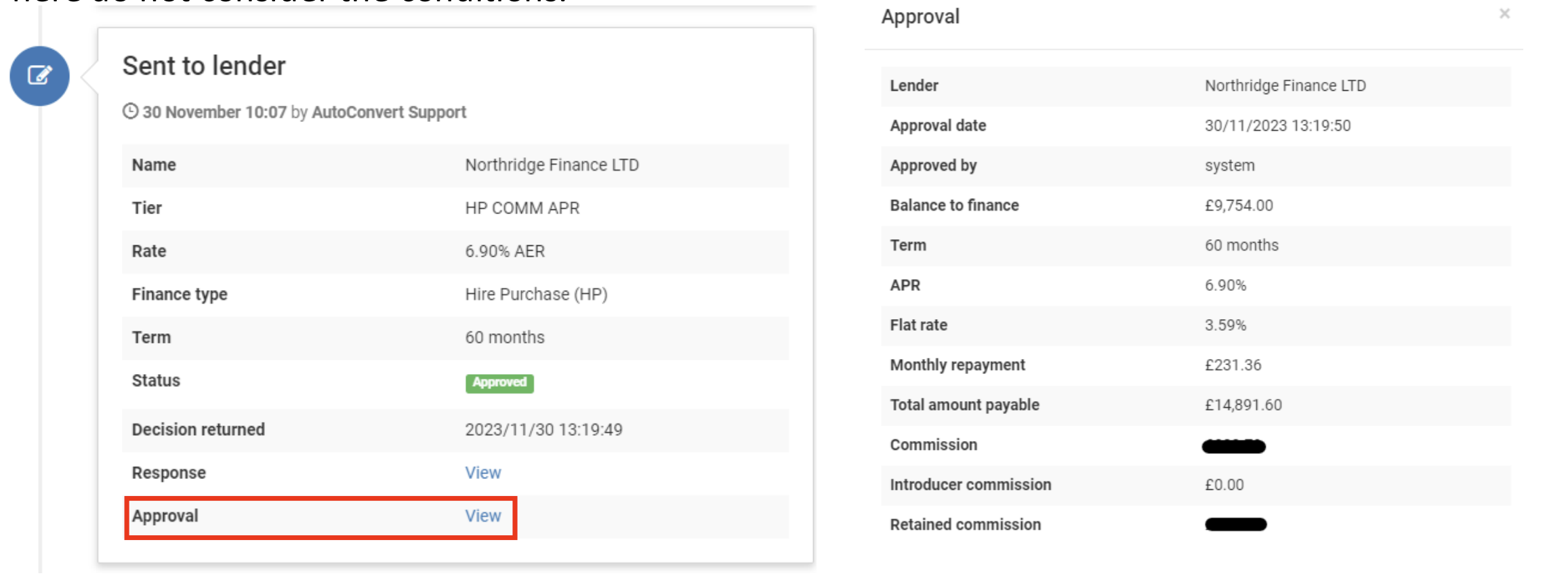The height and width of the screenshot is (580, 1568).
Task: Click the Hire Purchase finance type value
Action: (x=535, y=294)
